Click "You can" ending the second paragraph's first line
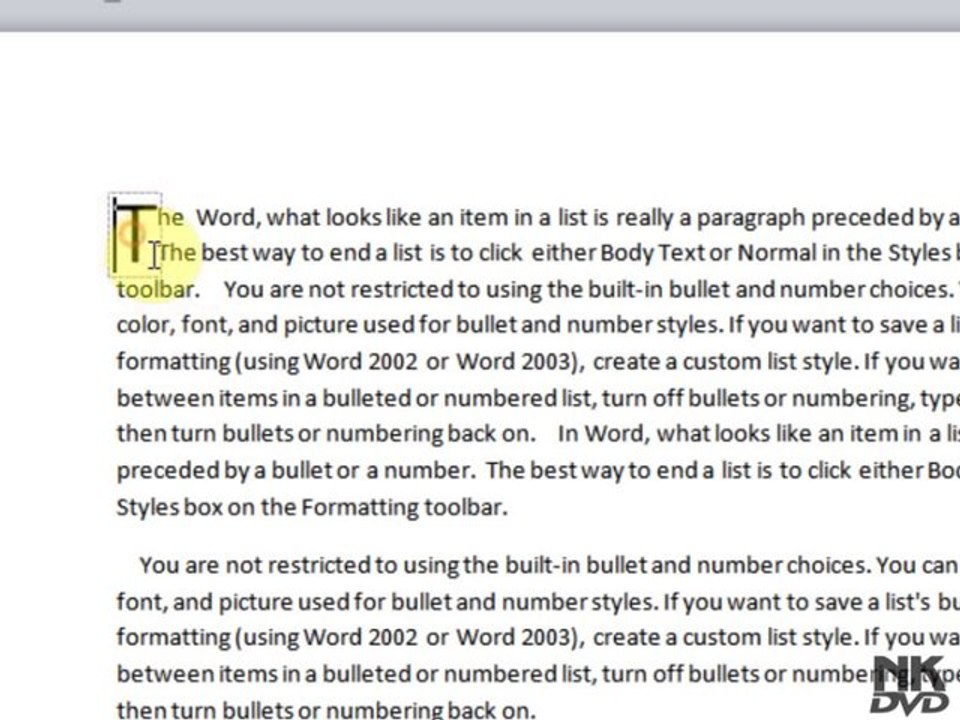960x720 pixels. tap(917, 565)
